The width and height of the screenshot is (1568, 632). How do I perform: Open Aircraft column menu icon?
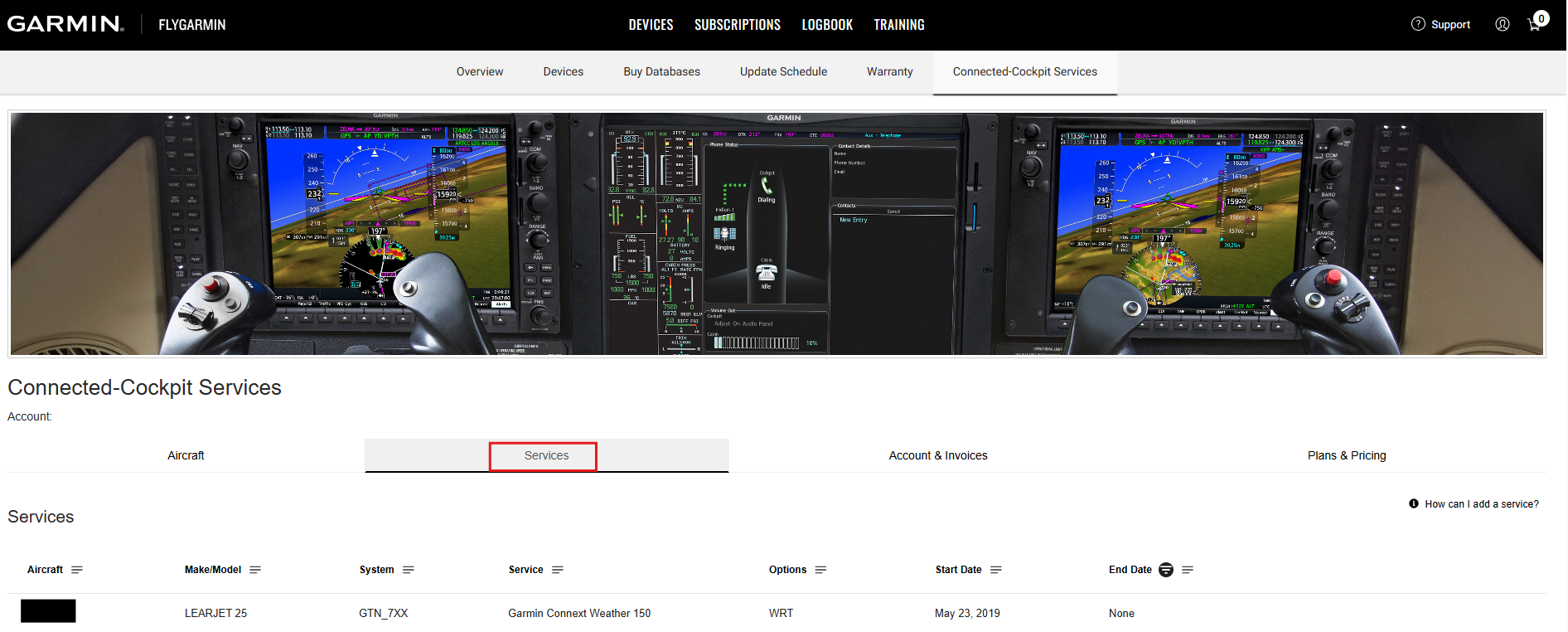[x=77, y=570]
